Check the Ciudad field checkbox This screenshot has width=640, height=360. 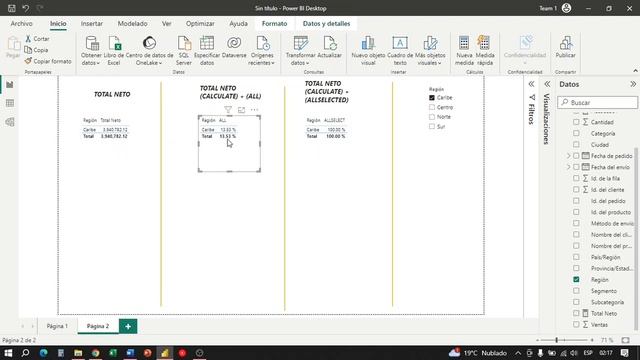tap(576, 144)
